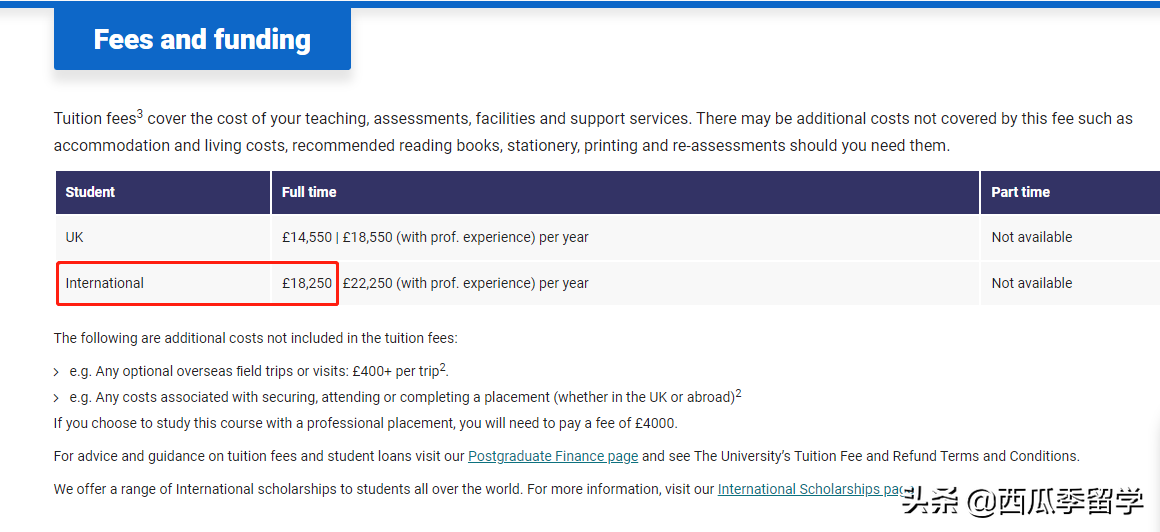Open the Postgraduate Finance page link
1160x532 pixels.
(x=552, y=456)
